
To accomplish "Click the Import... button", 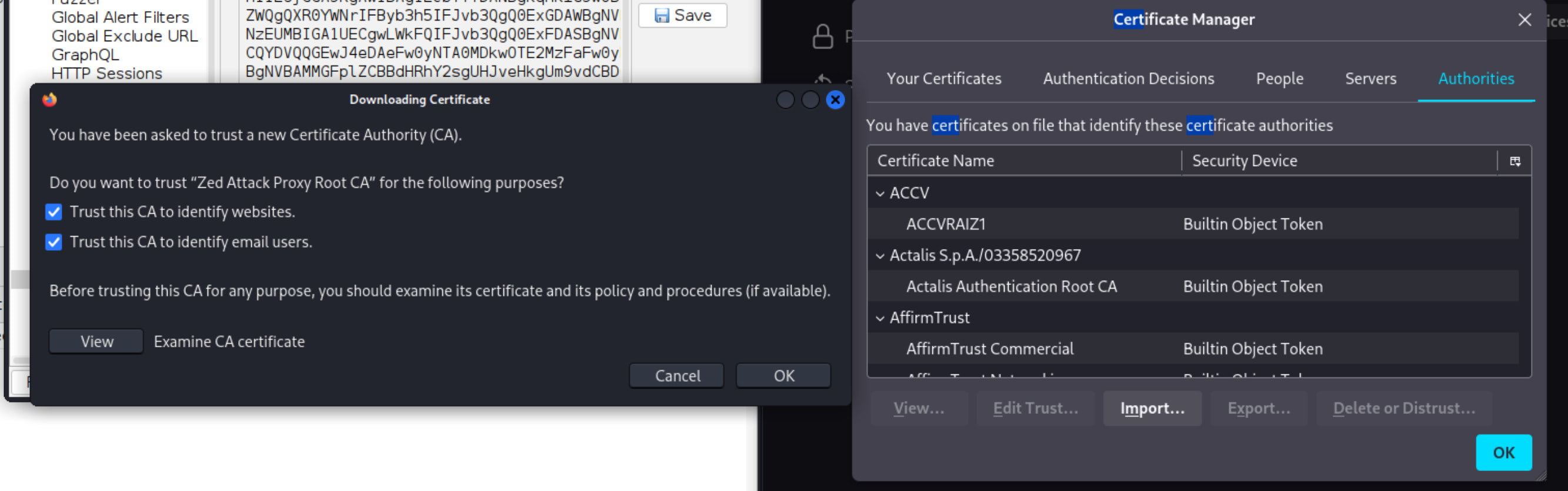I will 1152,408.
